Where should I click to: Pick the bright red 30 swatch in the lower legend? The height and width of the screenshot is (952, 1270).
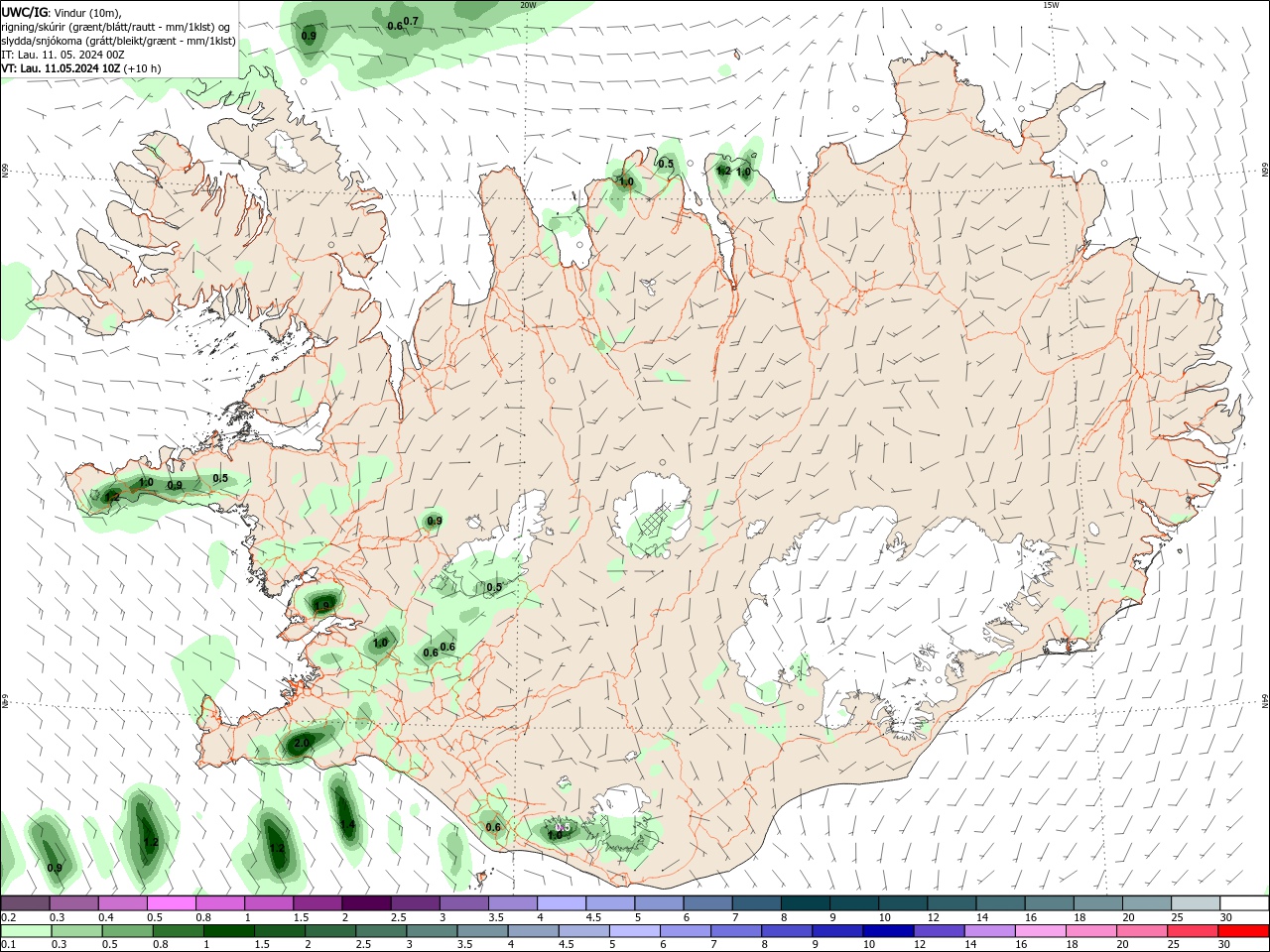click(x=1242, y=931)
